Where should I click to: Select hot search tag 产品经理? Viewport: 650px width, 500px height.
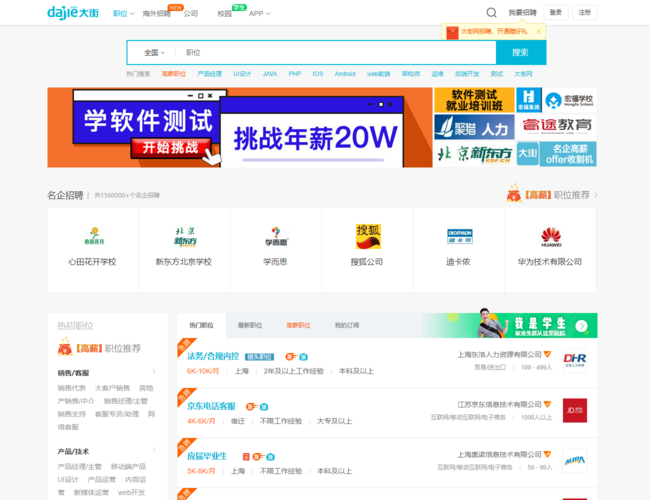pos(209,74)
